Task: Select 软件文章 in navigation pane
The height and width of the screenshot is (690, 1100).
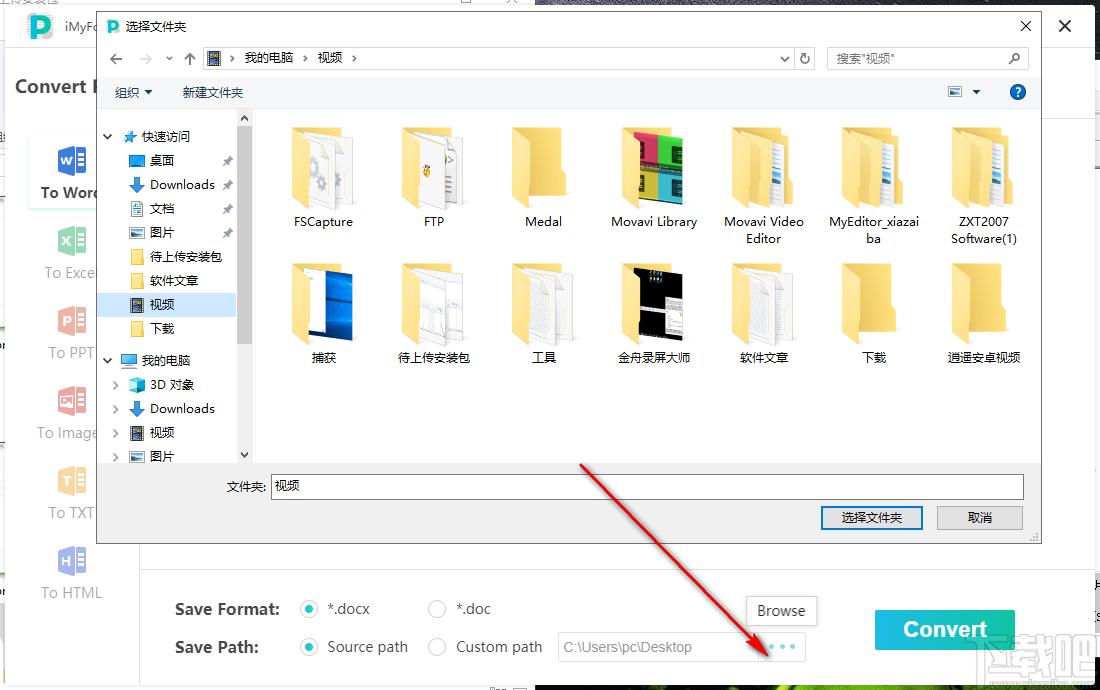Action: pos(174,280)
